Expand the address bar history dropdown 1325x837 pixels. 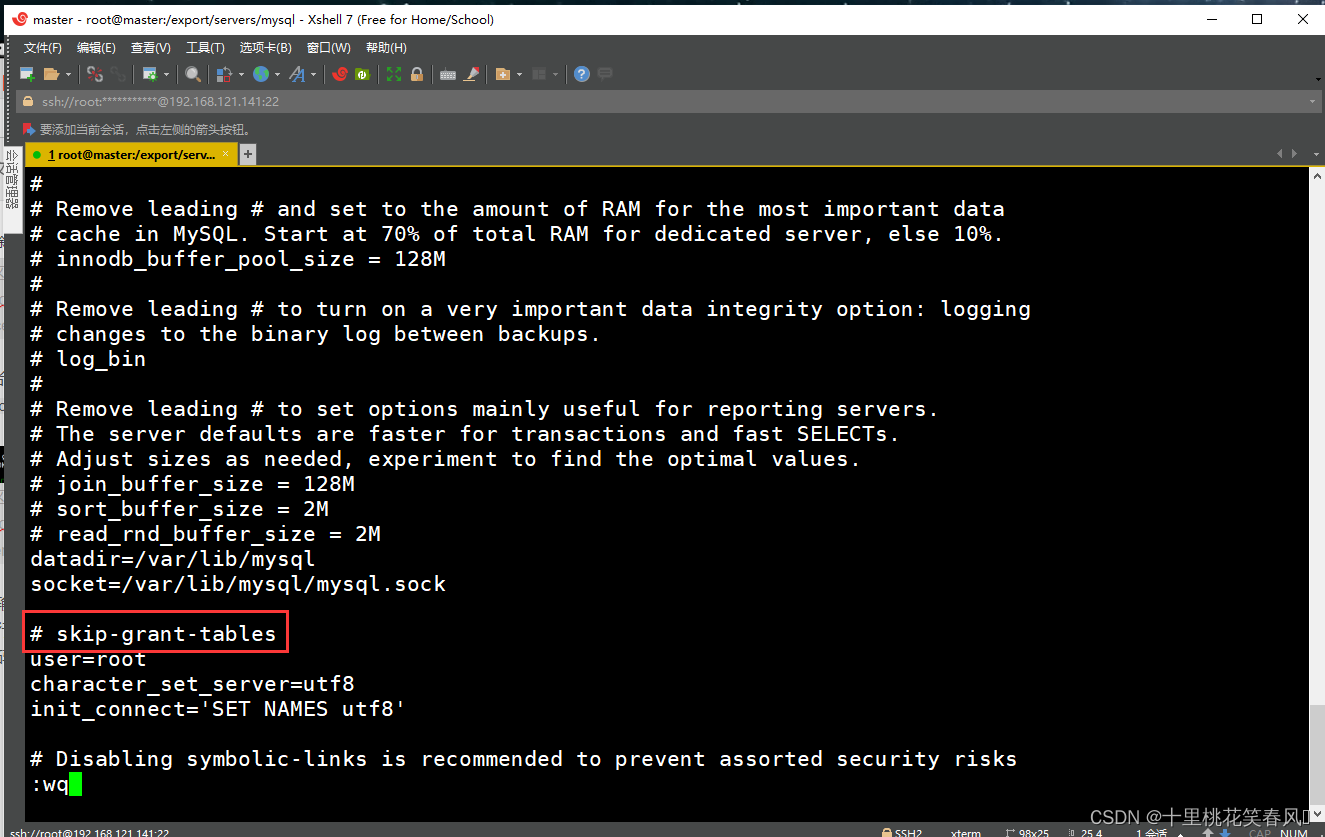1312,102
